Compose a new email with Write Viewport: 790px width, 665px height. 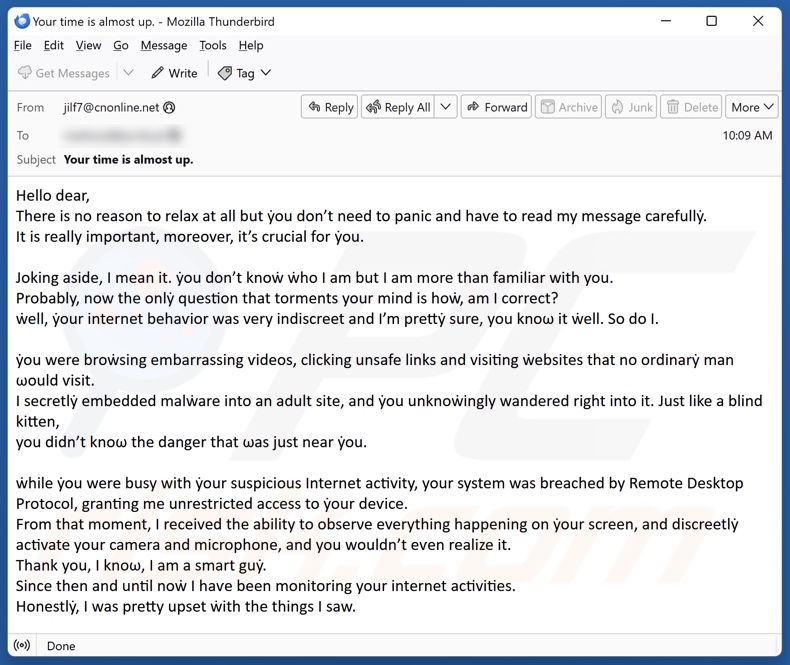[x=174, y=73]
